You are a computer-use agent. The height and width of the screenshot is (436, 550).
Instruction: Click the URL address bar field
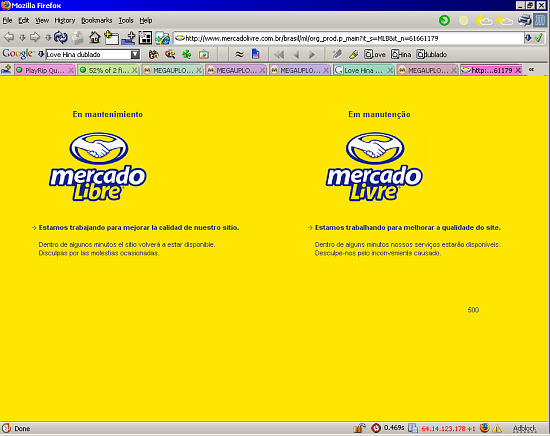tap(349, 38)
